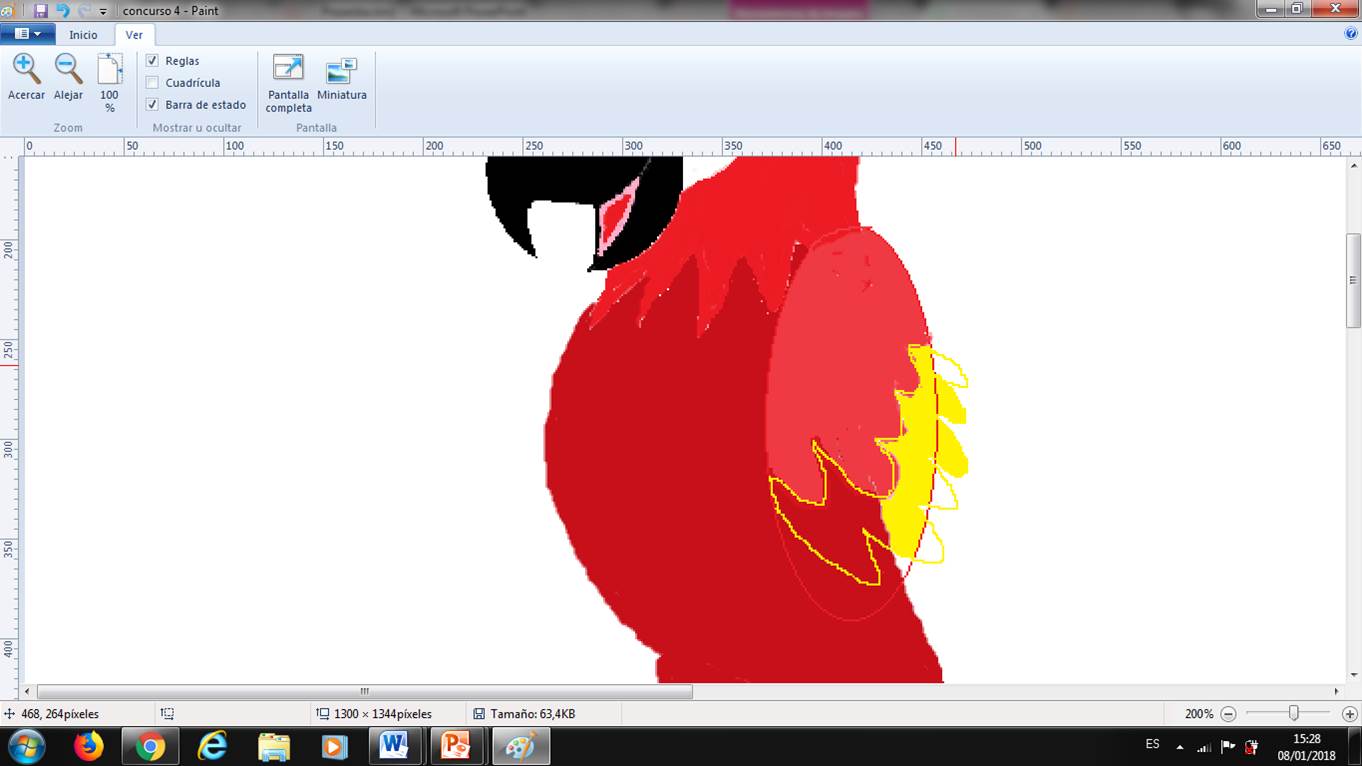Click the zoom in plus button in status bar
Screen dimensions: 1362x766
(1349, 714)
